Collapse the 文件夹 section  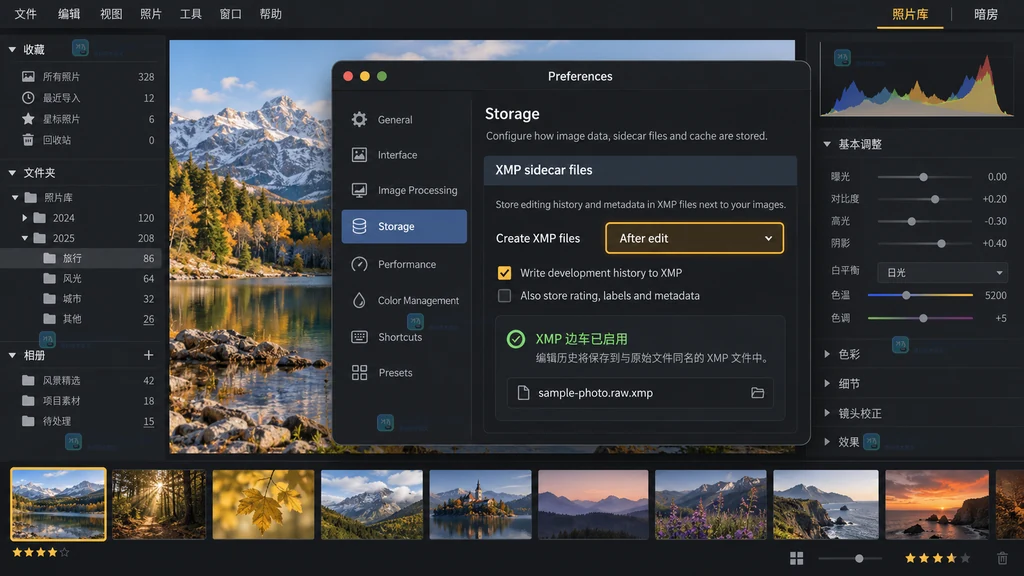coord(12,173)
